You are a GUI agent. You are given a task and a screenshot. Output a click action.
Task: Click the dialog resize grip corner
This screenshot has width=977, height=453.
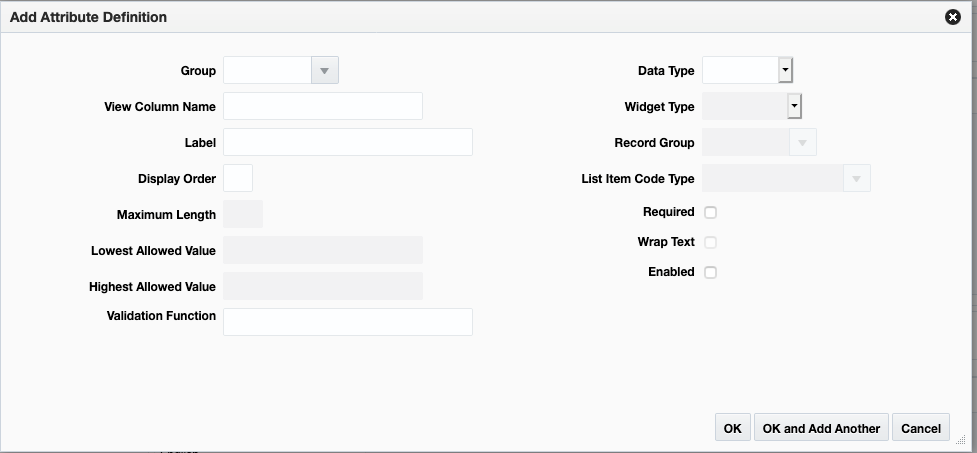tap(961, 440)
